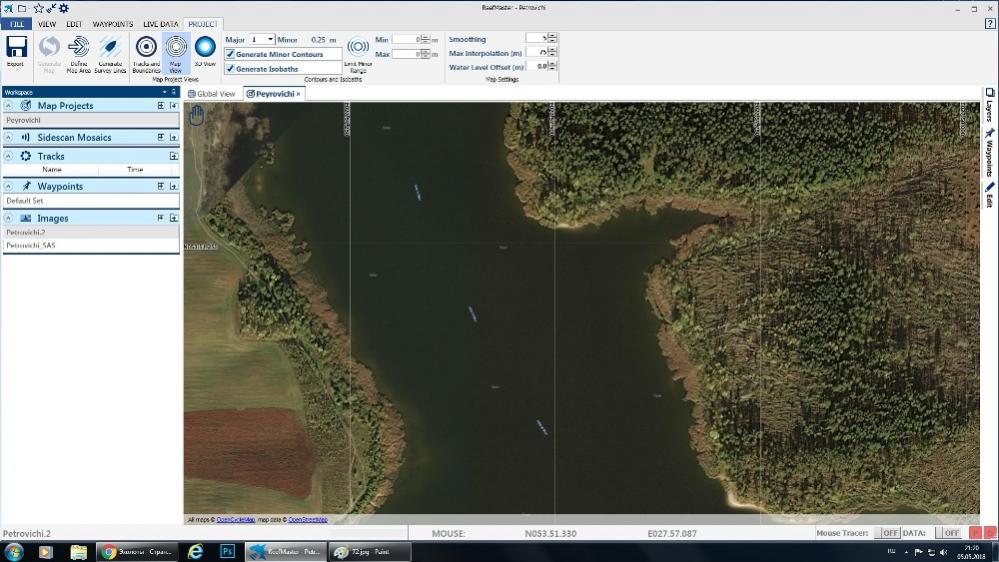
Task: Switch to the 3D View
Action: tap(205, 47)
